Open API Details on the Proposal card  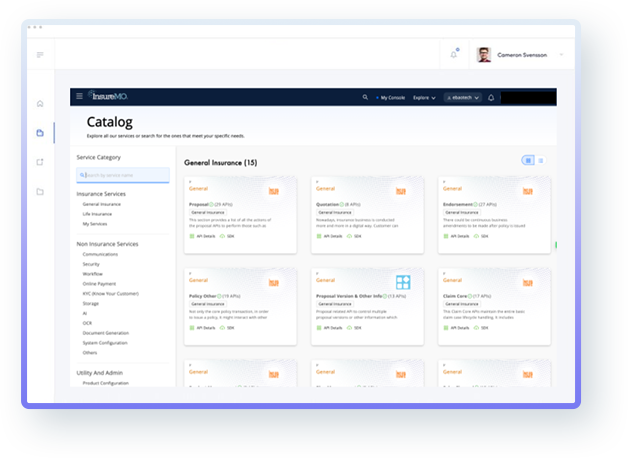202,236
